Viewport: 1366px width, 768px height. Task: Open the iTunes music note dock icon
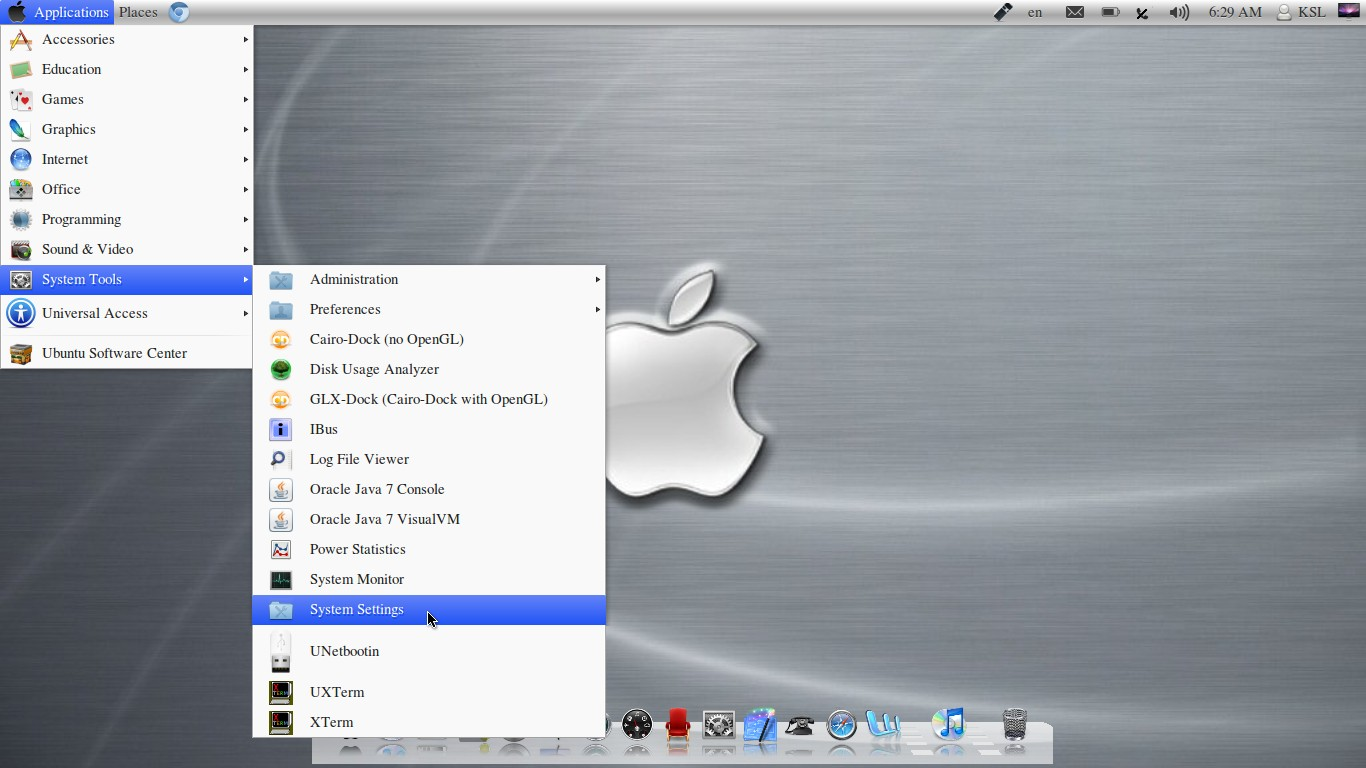click(x=947, y=723)
